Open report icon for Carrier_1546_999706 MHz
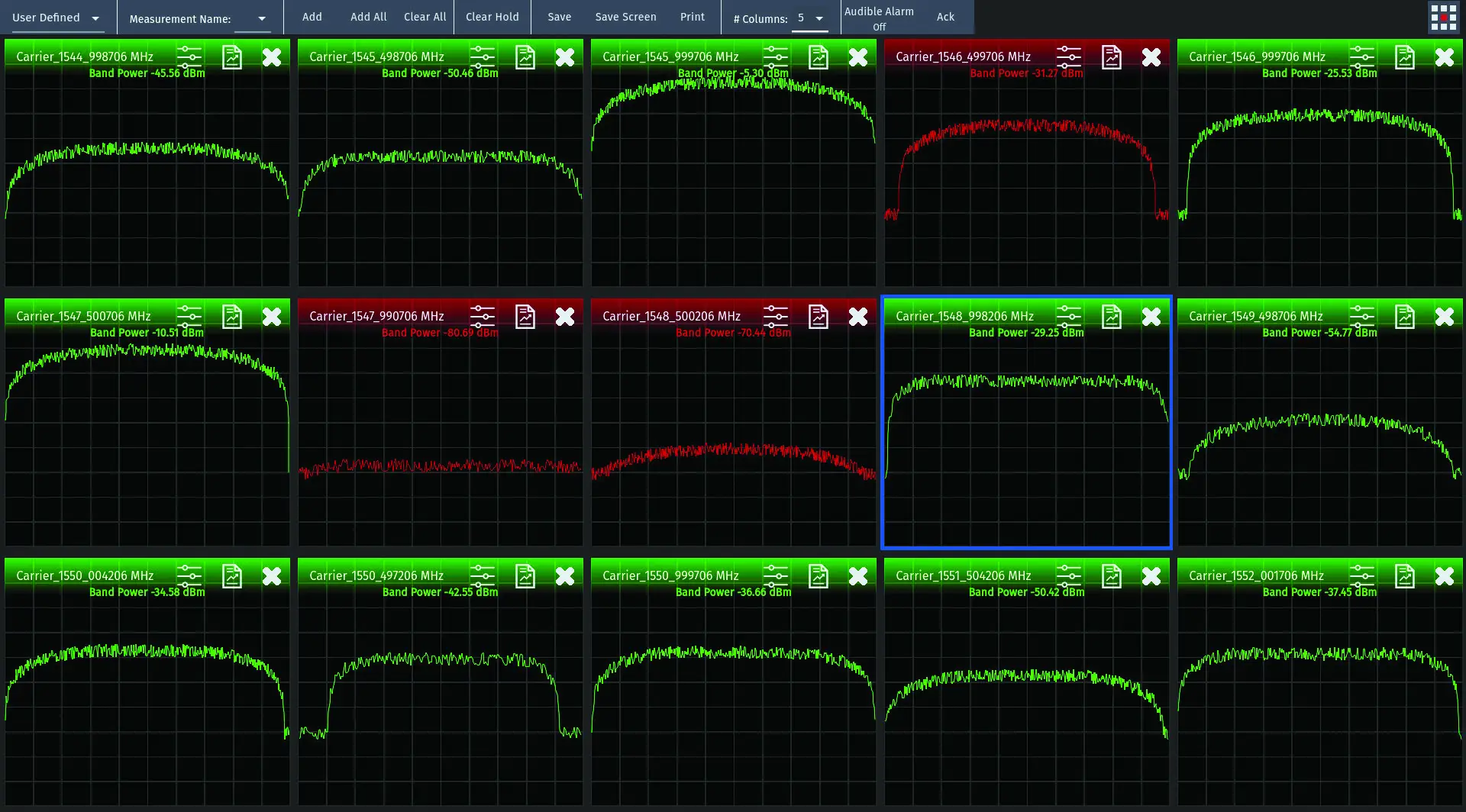Viewport: 1466px width, 812px height. point(1405,57)
